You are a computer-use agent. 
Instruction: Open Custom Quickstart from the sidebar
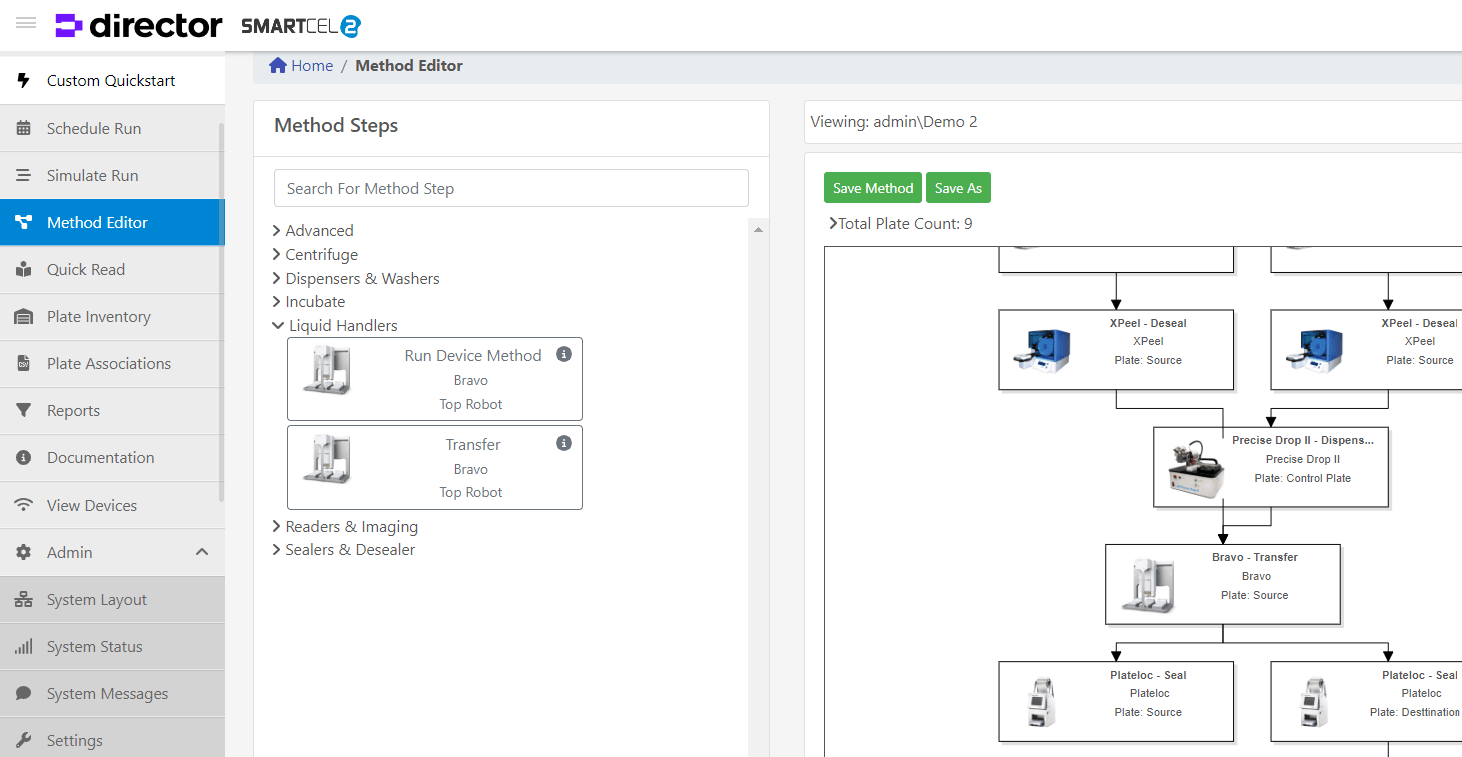point(112,81)
